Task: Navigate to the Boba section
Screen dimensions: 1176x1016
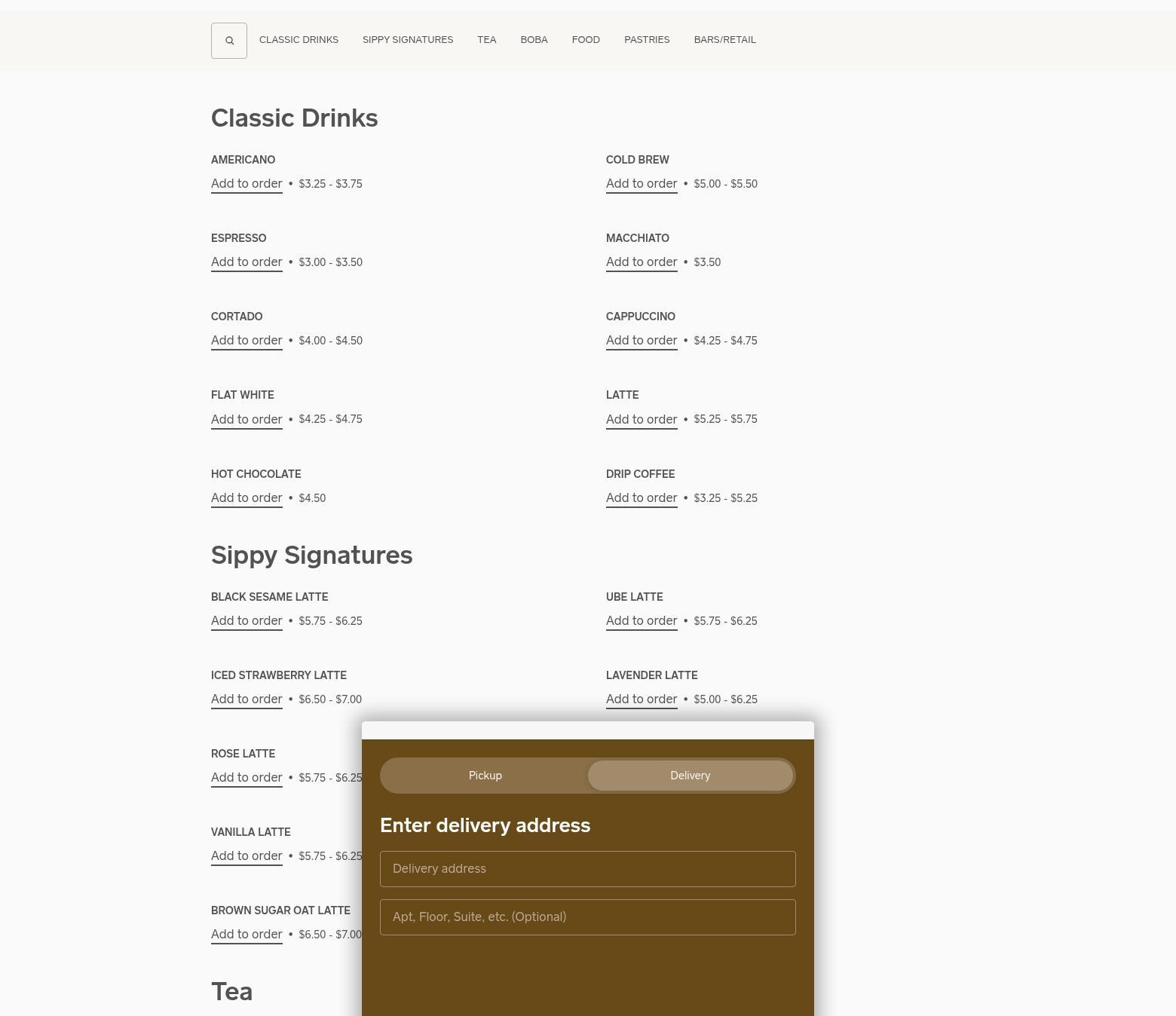Action: pyautogui.click(x=534, y=40)
